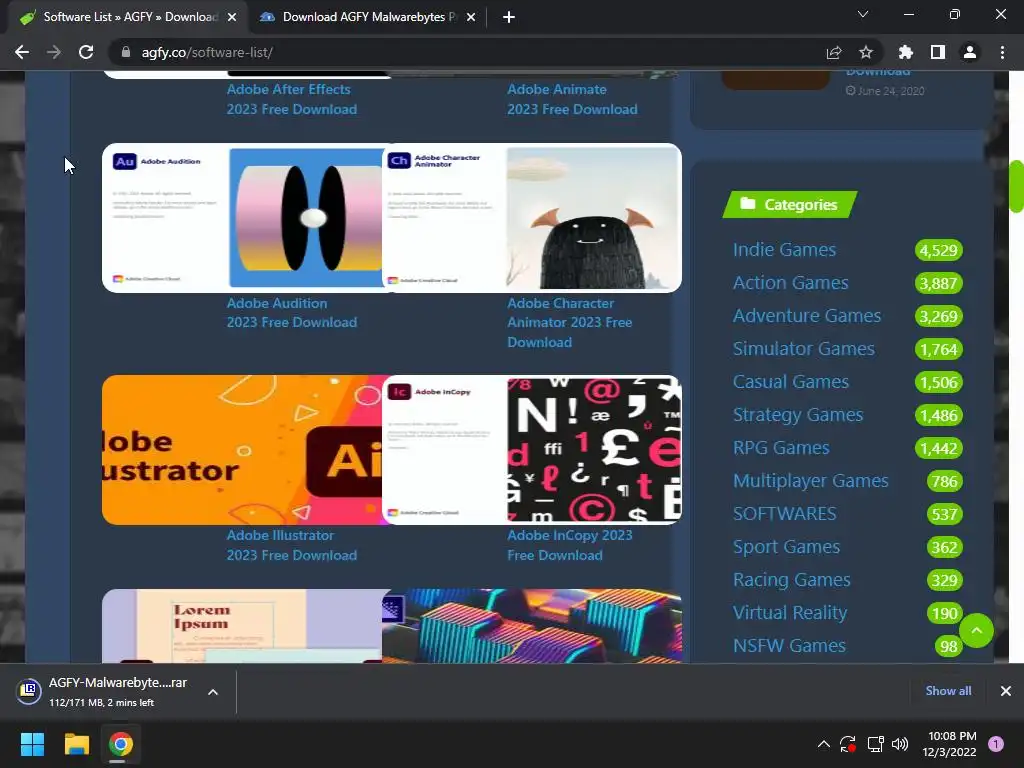Open the Windows Start menu
Image resolution: width=1024 pixels, height=768 pixels.
click(x=32, y=744)
